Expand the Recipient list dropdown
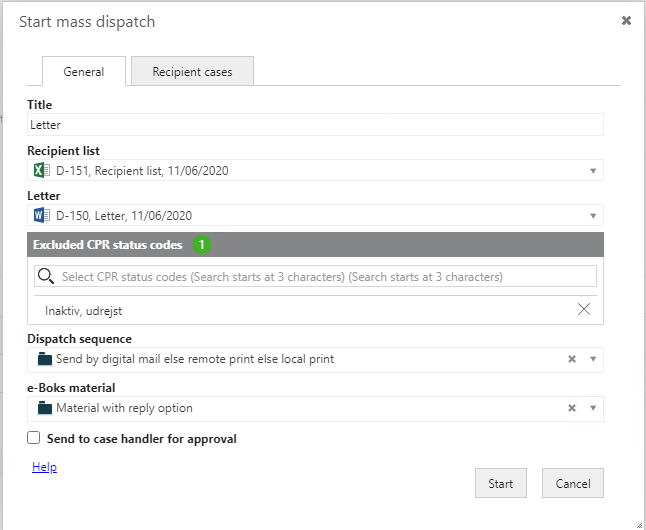Viewport: 646px width, 530px height. 593,171
